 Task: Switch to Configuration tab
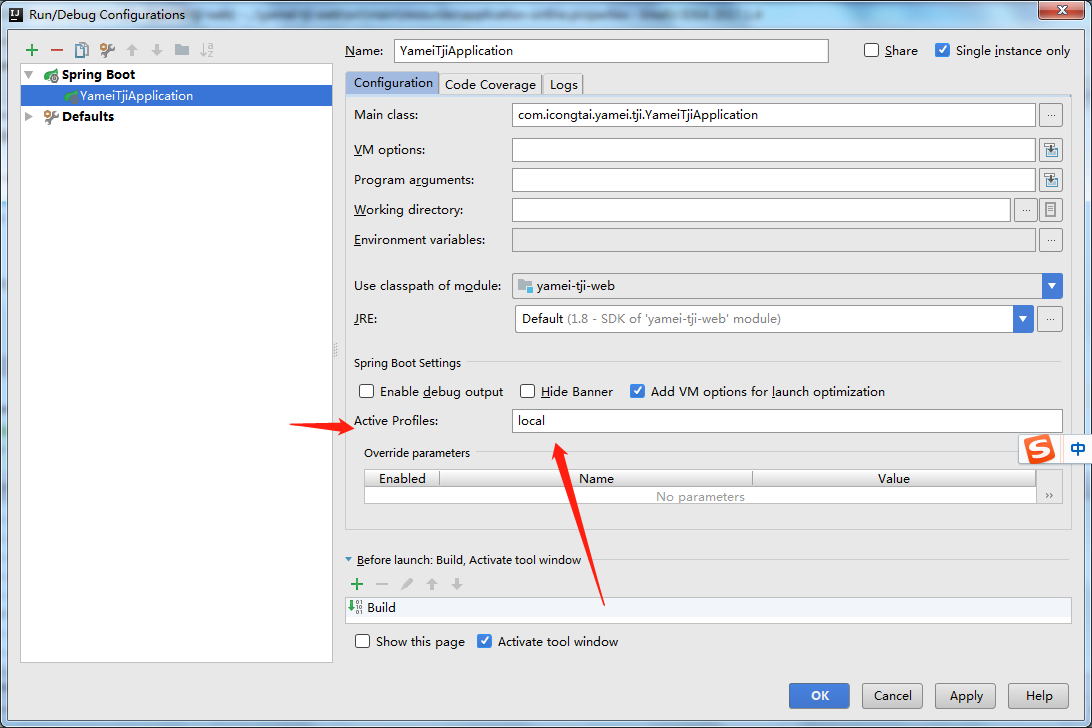pos(393,83)
